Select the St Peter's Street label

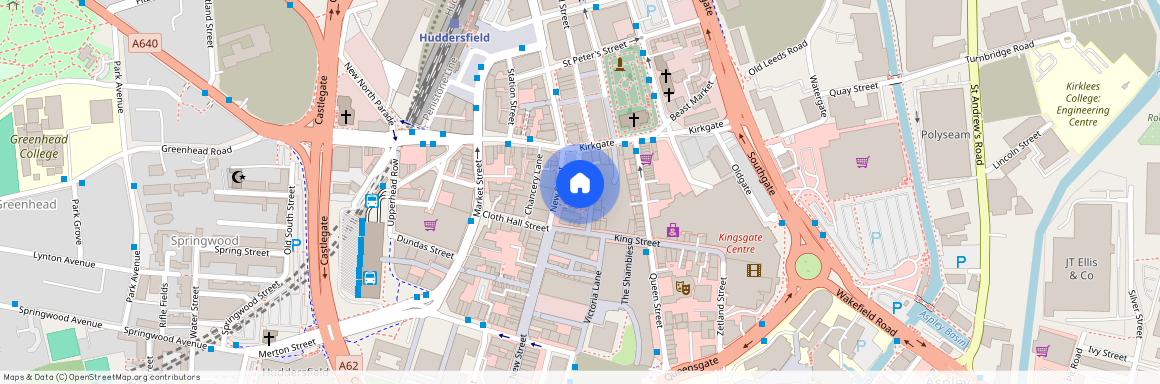(x=595, y=56)
